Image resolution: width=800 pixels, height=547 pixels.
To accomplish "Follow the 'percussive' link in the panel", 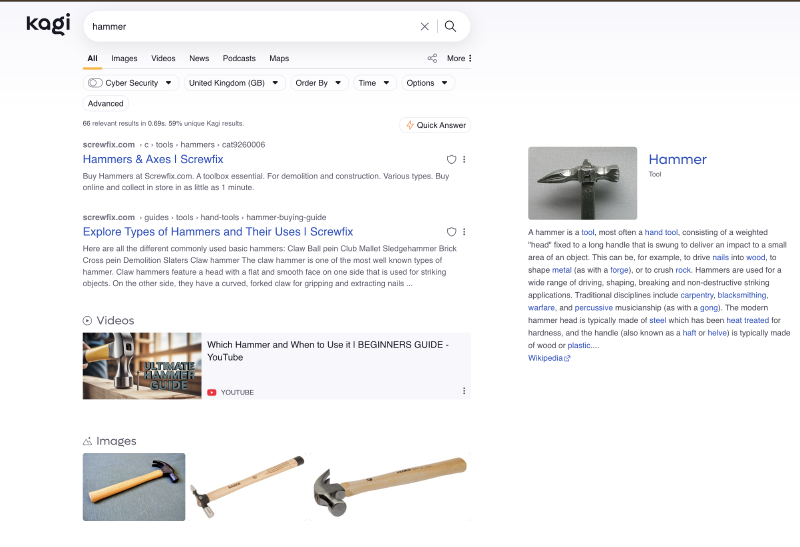I will (593, 308).
